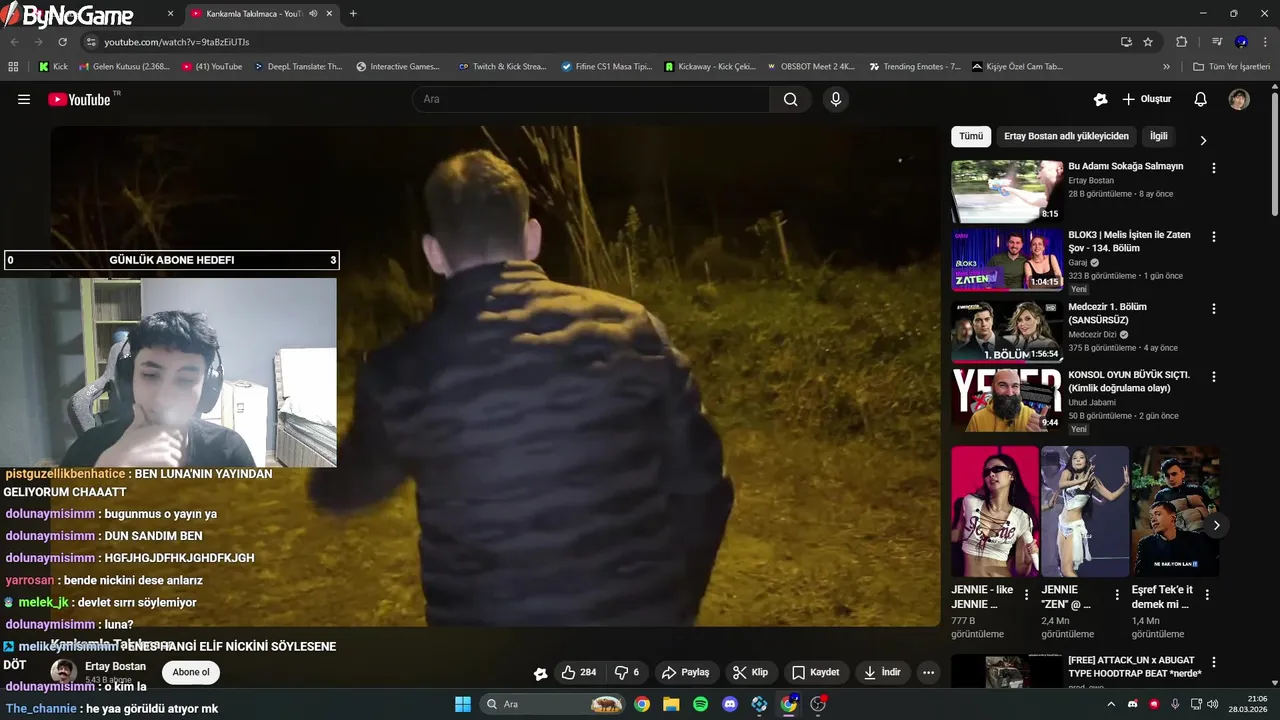Launch Spotify from the taskbar

click(701, 704)
